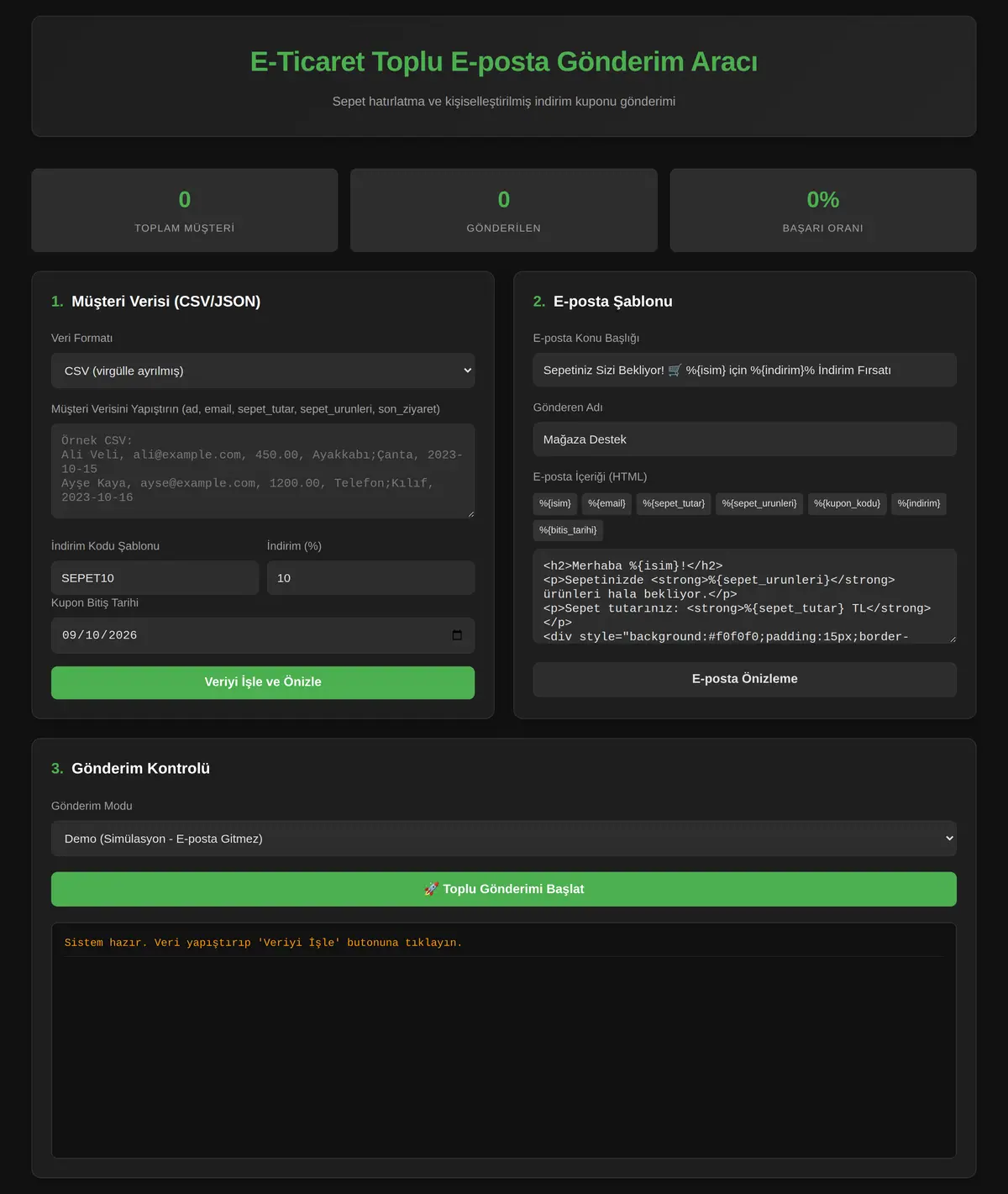This screenshot has height=1194, width=1008.
Task: Click the 'E-posta Şablonu' section heading
Action: [x=613, y=302]
